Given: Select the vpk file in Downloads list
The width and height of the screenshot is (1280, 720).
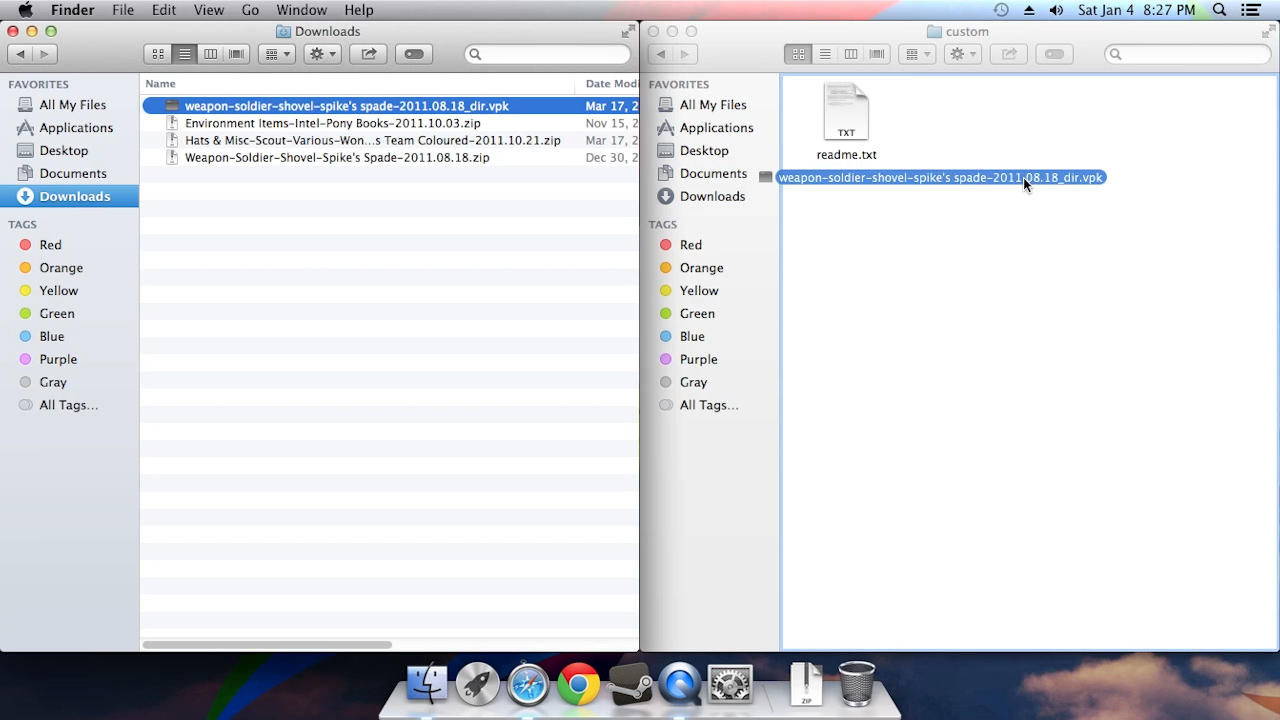Looking at the screenshot, I should pyautogui.click(x=390, y=106).
